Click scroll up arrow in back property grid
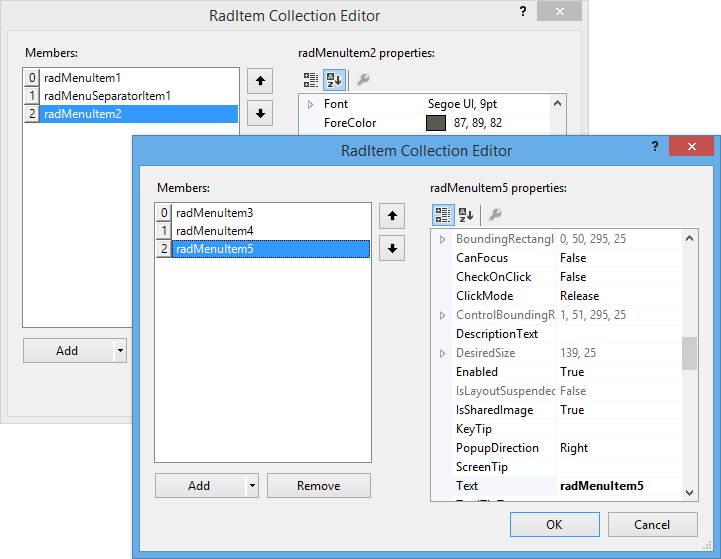This screenshot has width=721, height=559. (x=557, y=103)
